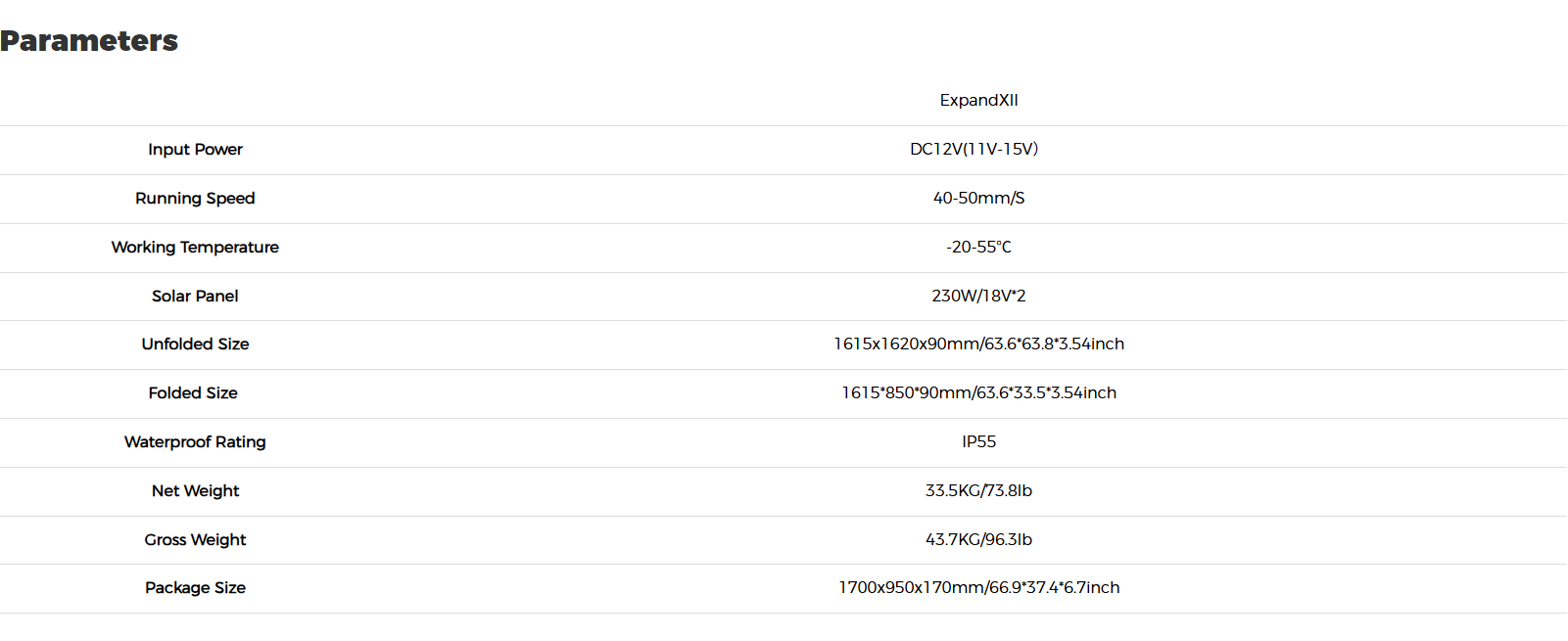The height and width of the screenshot is (641, 1568).
Task: Click the Running Speed label
Action: [195, 199]
